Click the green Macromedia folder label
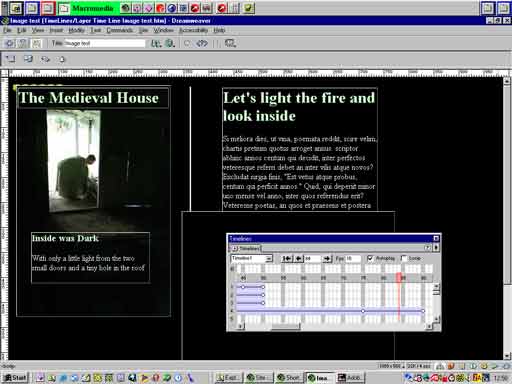Viewport: 512px width, 384px height. (93, 8)
